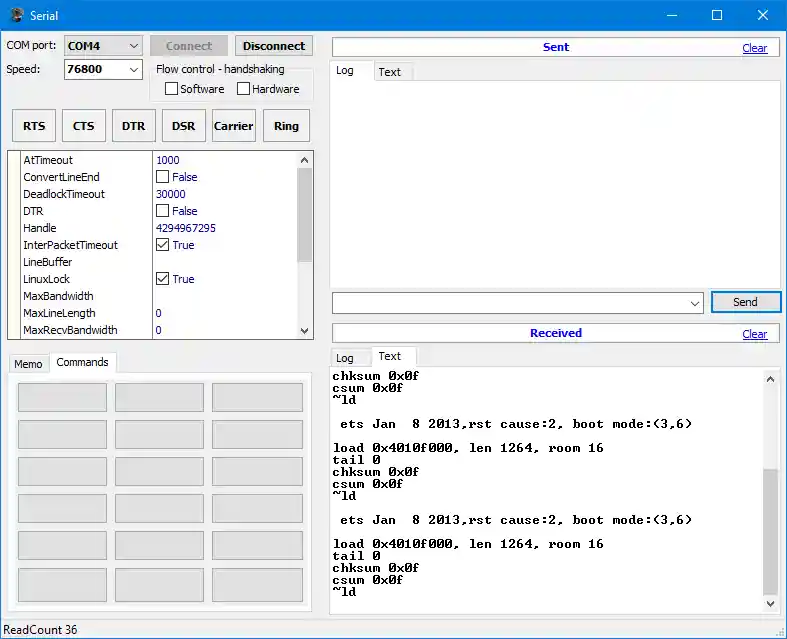The image size is (787, 639).
Task: Enable Hardware flow control checkbox
Action: (x=244, y=89)
